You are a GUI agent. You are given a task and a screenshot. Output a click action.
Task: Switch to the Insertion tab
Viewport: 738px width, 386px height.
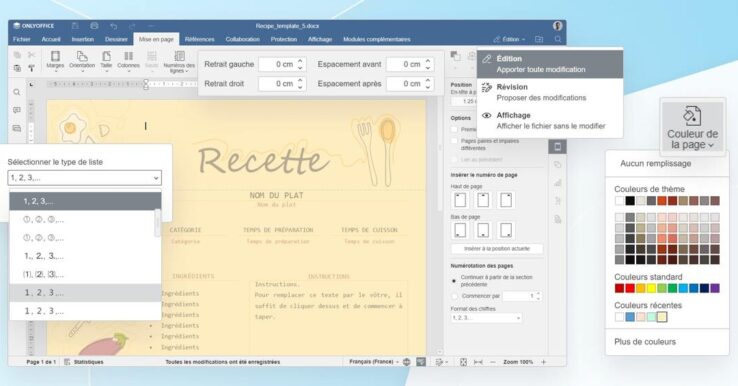pyautogui.click(x=83, y=40)
